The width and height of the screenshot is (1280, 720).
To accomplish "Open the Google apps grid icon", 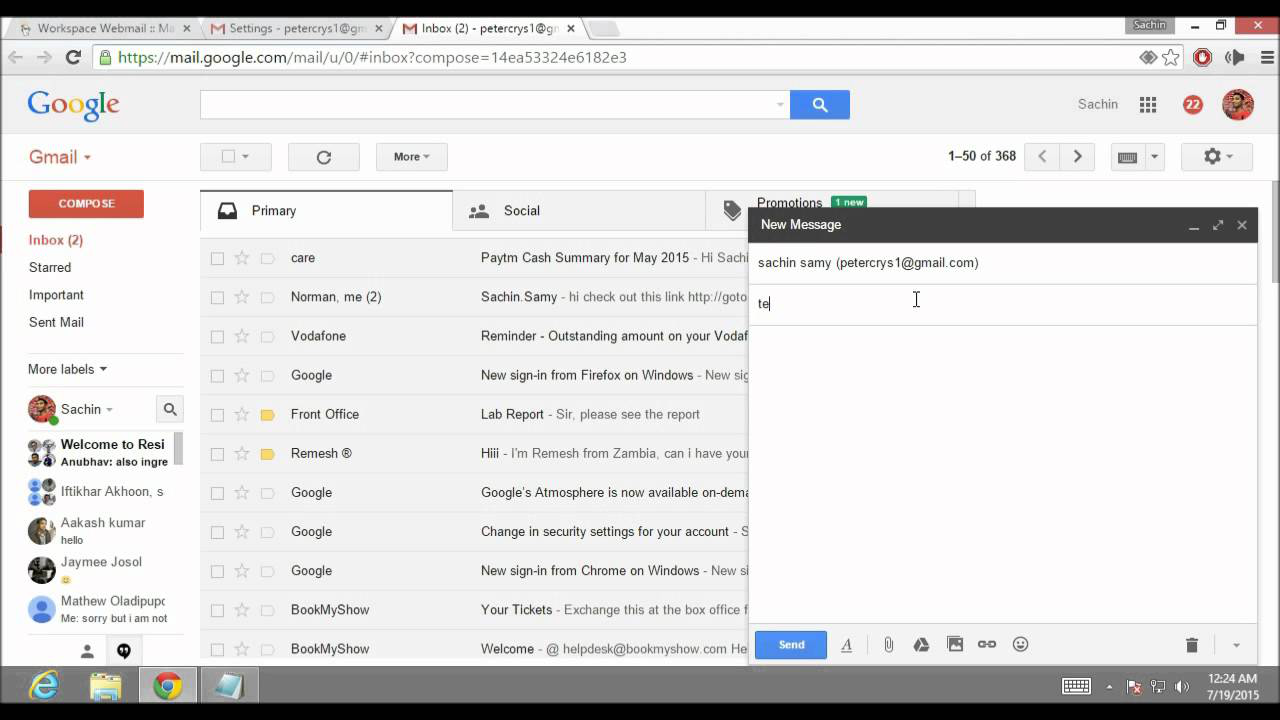I will point(1148,104).
